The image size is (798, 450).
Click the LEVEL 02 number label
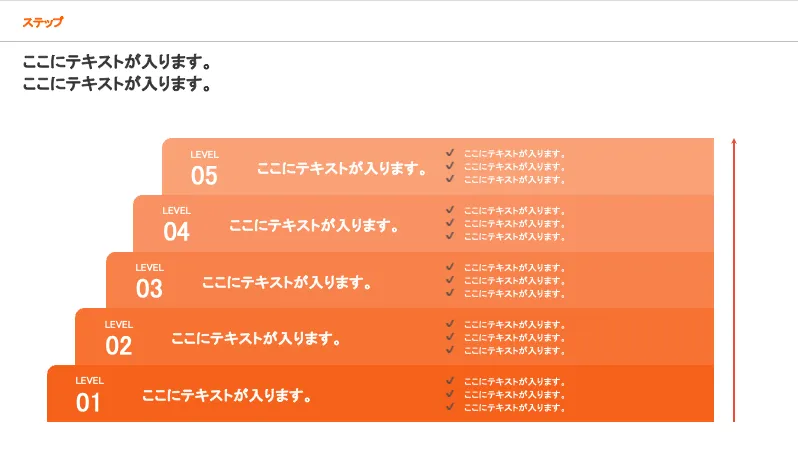point(119,346)
